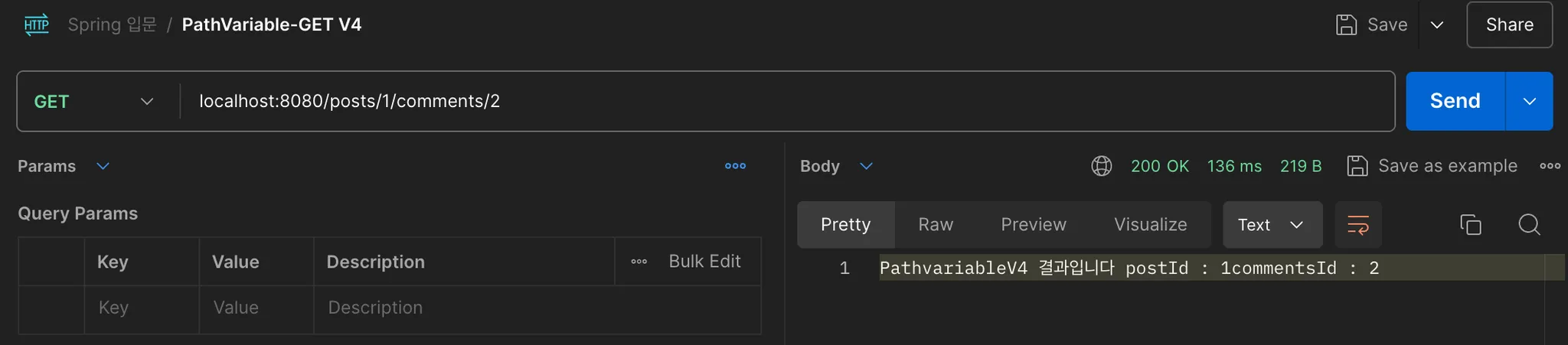Select the Visualize response tab
The height and width of the screenshot is (345, 1568).
tap(1150, 225)
